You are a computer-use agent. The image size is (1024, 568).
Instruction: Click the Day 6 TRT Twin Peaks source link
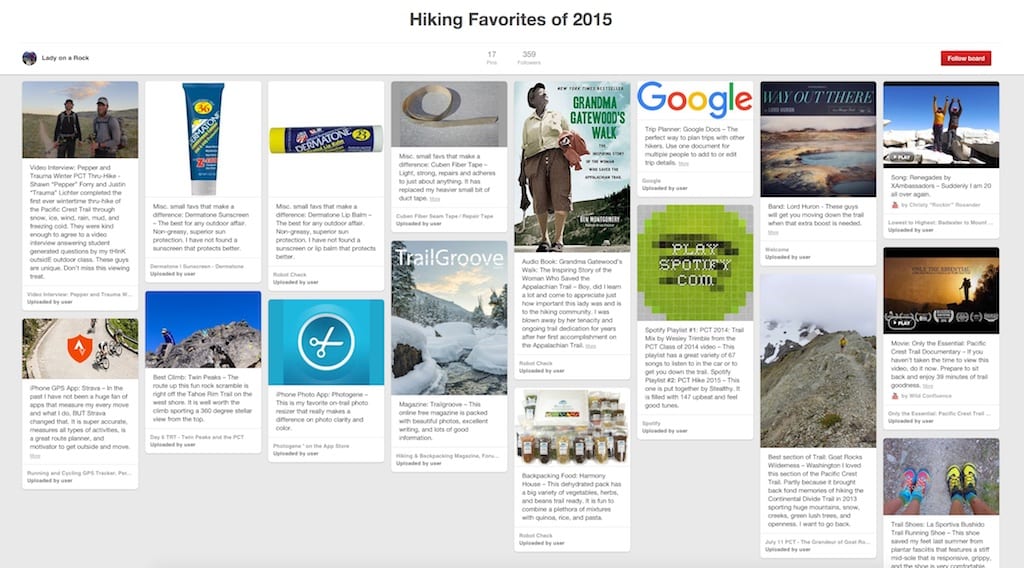(x=197, y=437)
